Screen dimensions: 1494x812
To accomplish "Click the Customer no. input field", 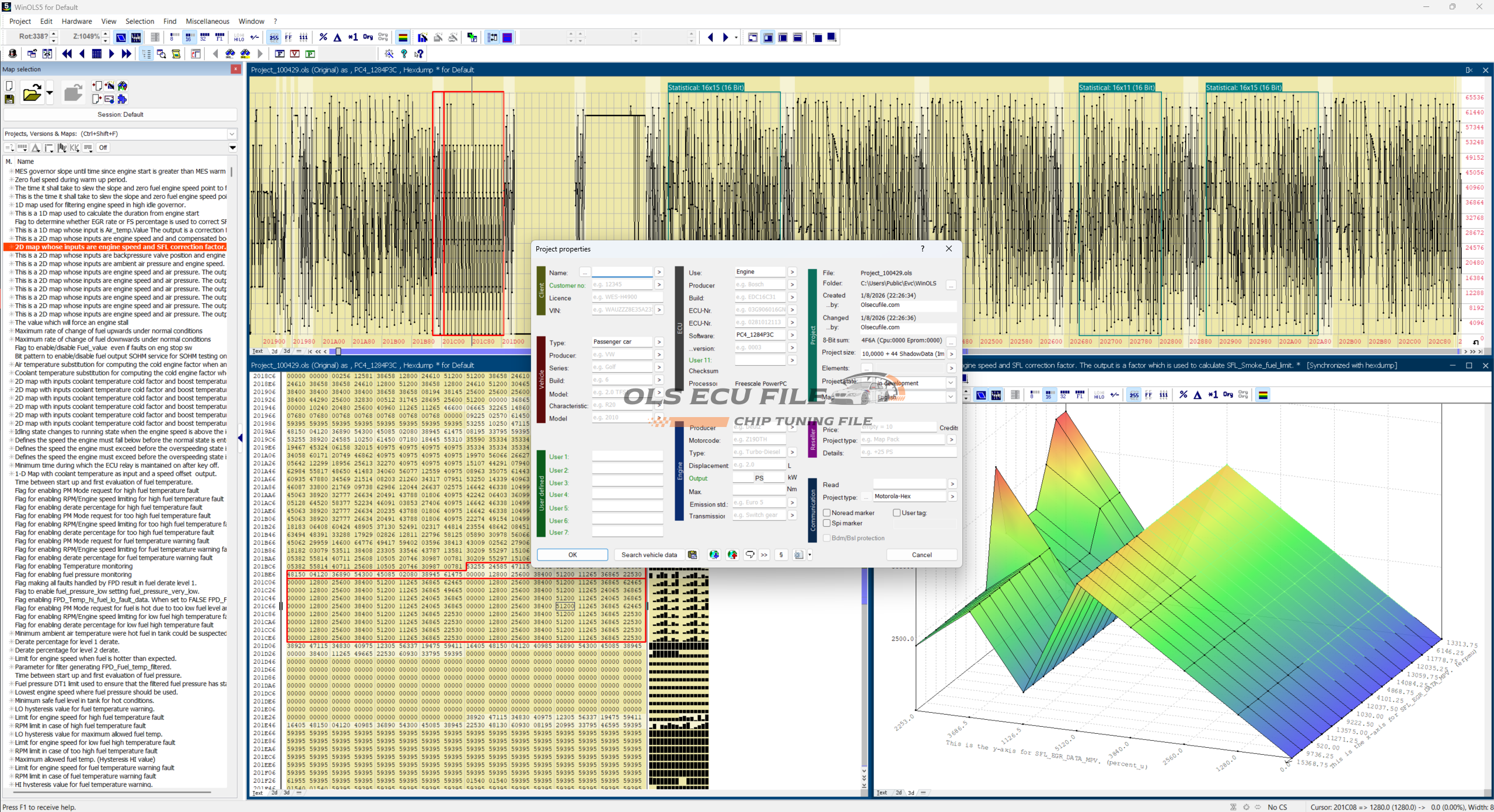I will tap(622, 285).
